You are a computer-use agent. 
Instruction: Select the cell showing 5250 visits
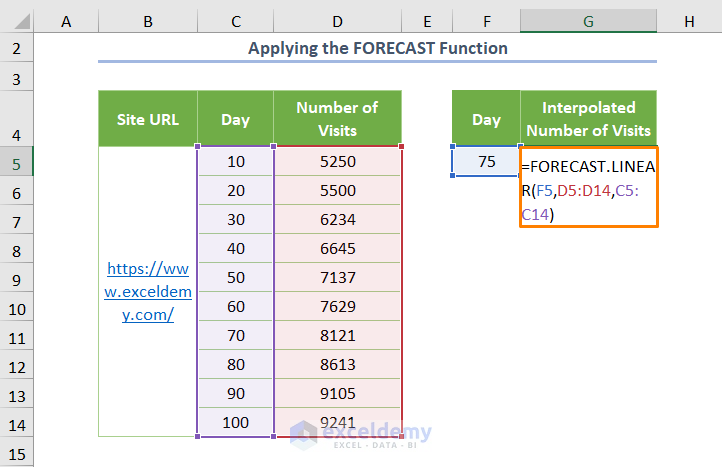pos(337,161)
